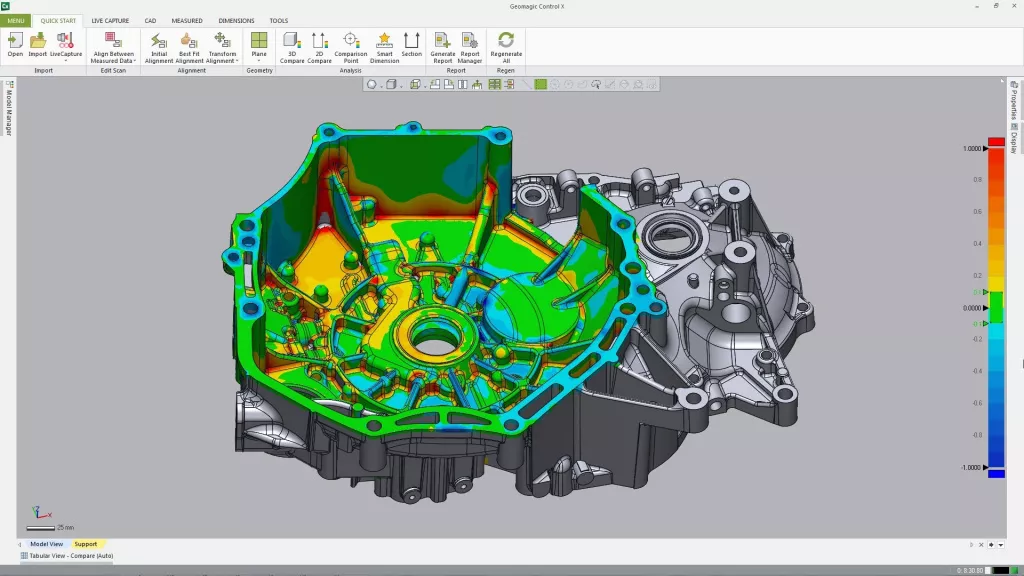This screenshot has height=576, width=1024.
Task: Add a Comparison Point
Action: [351, 45]
